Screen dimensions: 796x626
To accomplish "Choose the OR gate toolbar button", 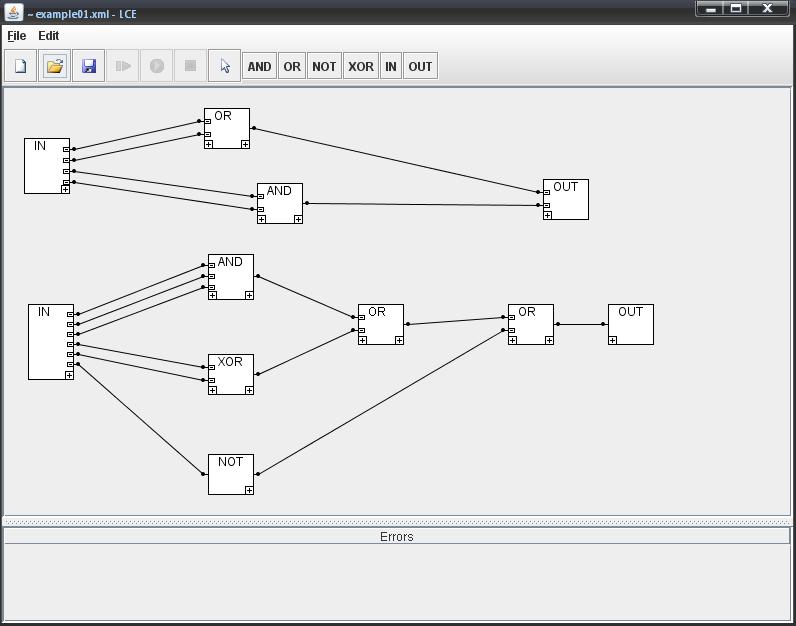I will click(292, 66).
